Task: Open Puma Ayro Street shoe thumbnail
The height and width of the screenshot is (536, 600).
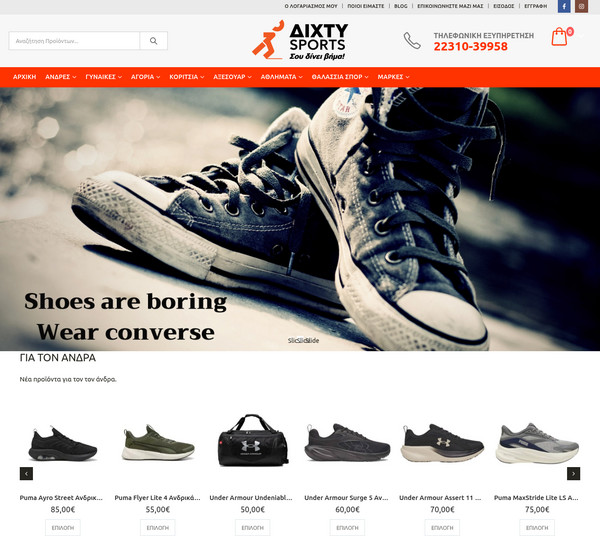Action: pos(63,443)
